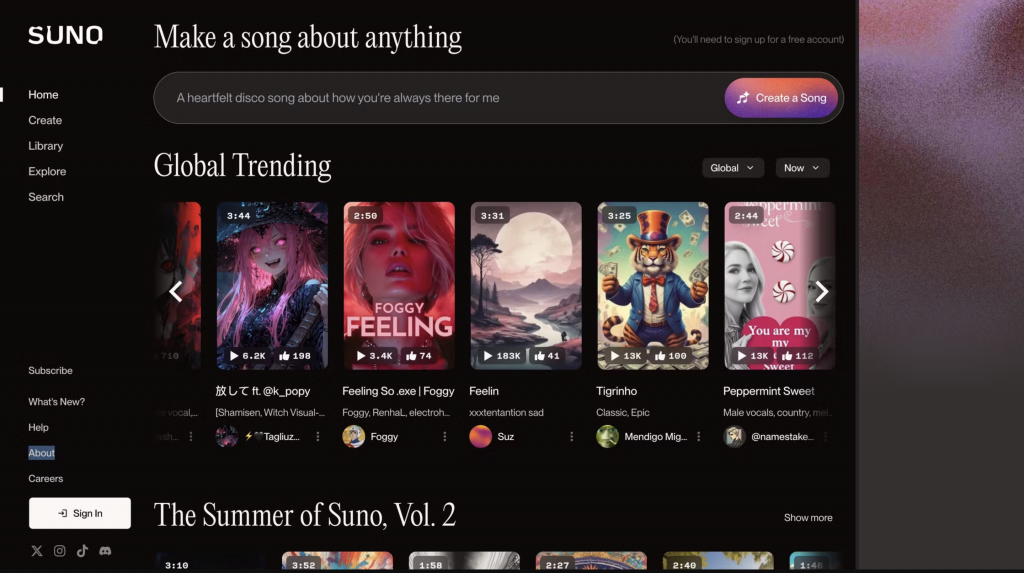Go to Explore in the sidebar
1024x573 pixels.
[x=47, y=171]
